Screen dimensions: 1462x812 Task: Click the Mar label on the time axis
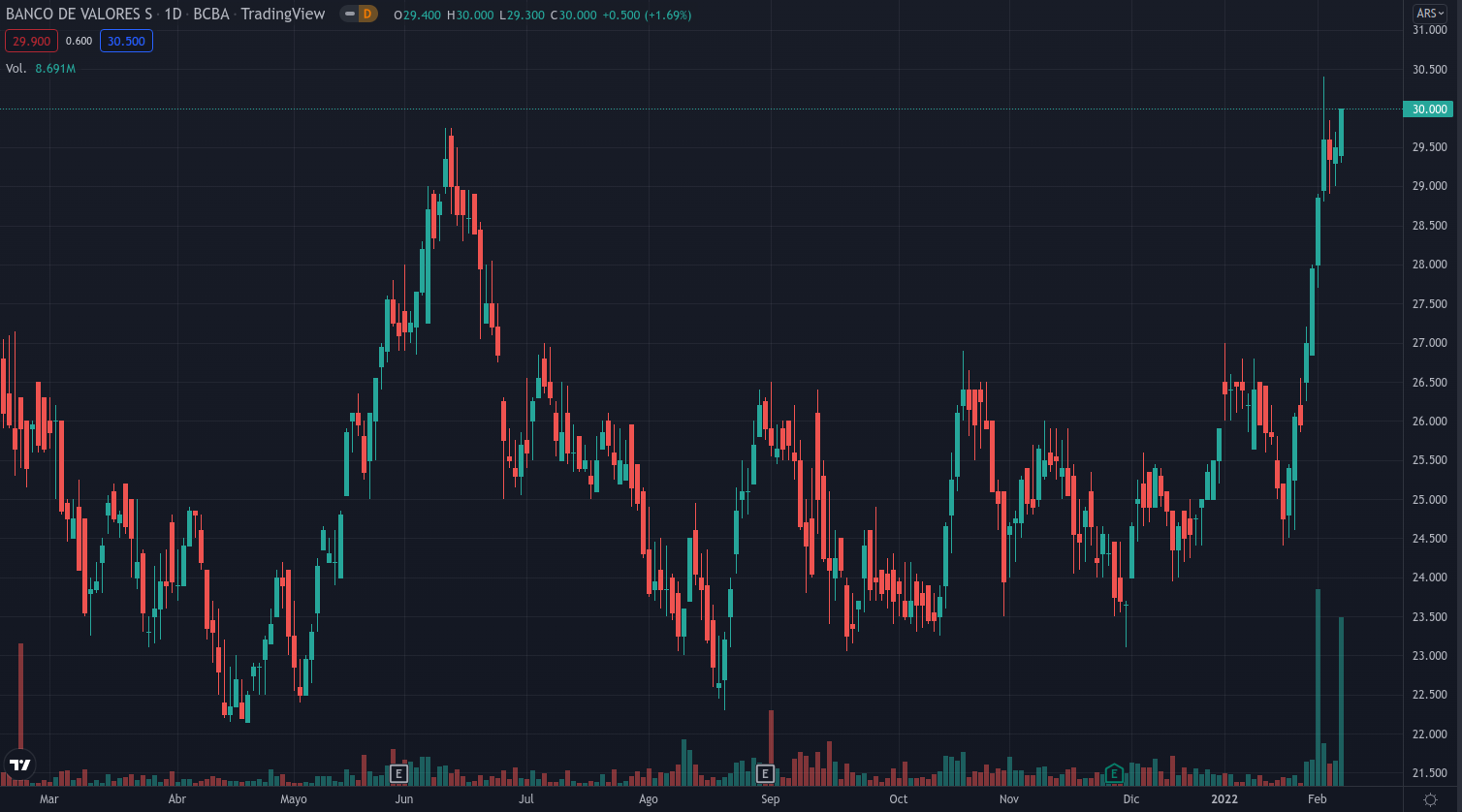pyautogui.click(x=49, y=799)
